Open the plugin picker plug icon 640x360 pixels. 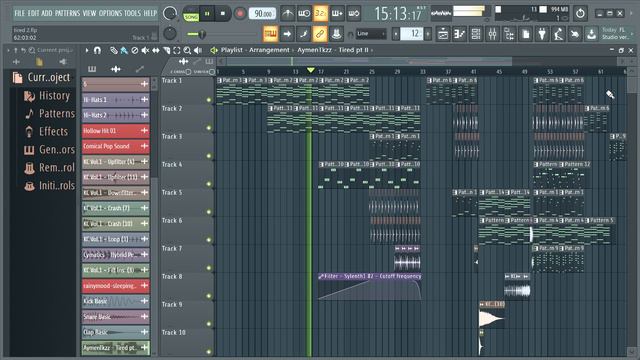542,34
